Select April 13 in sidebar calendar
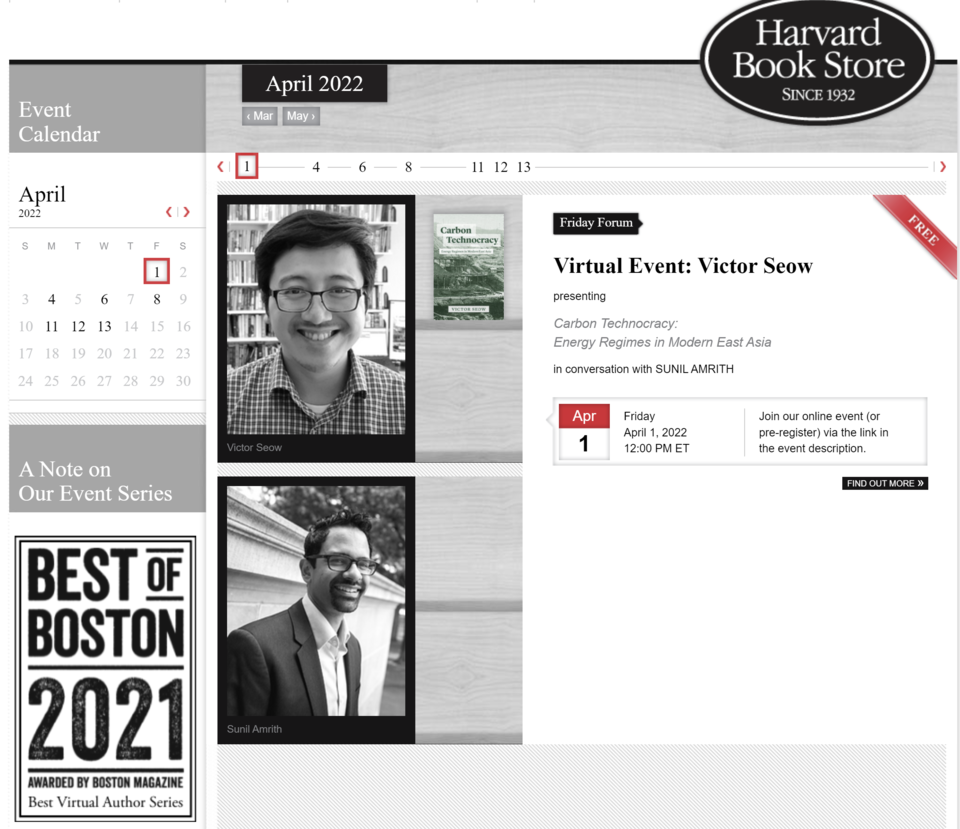The image size is (960, 829). (x=105, y=327)
